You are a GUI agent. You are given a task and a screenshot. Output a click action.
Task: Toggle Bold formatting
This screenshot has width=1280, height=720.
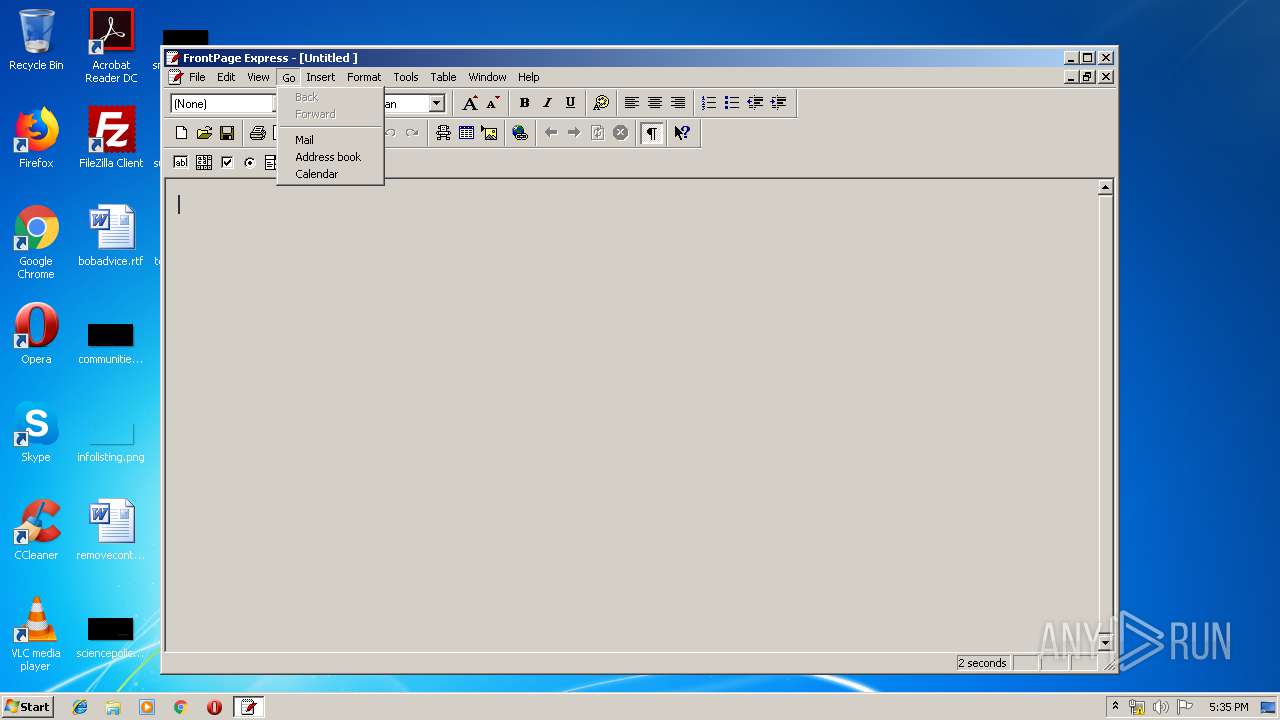[x=524, y=103]
